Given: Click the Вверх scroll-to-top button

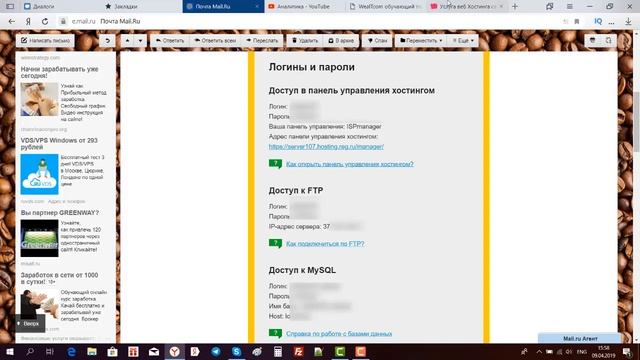Looking at the screenshot, I should 29,323.
